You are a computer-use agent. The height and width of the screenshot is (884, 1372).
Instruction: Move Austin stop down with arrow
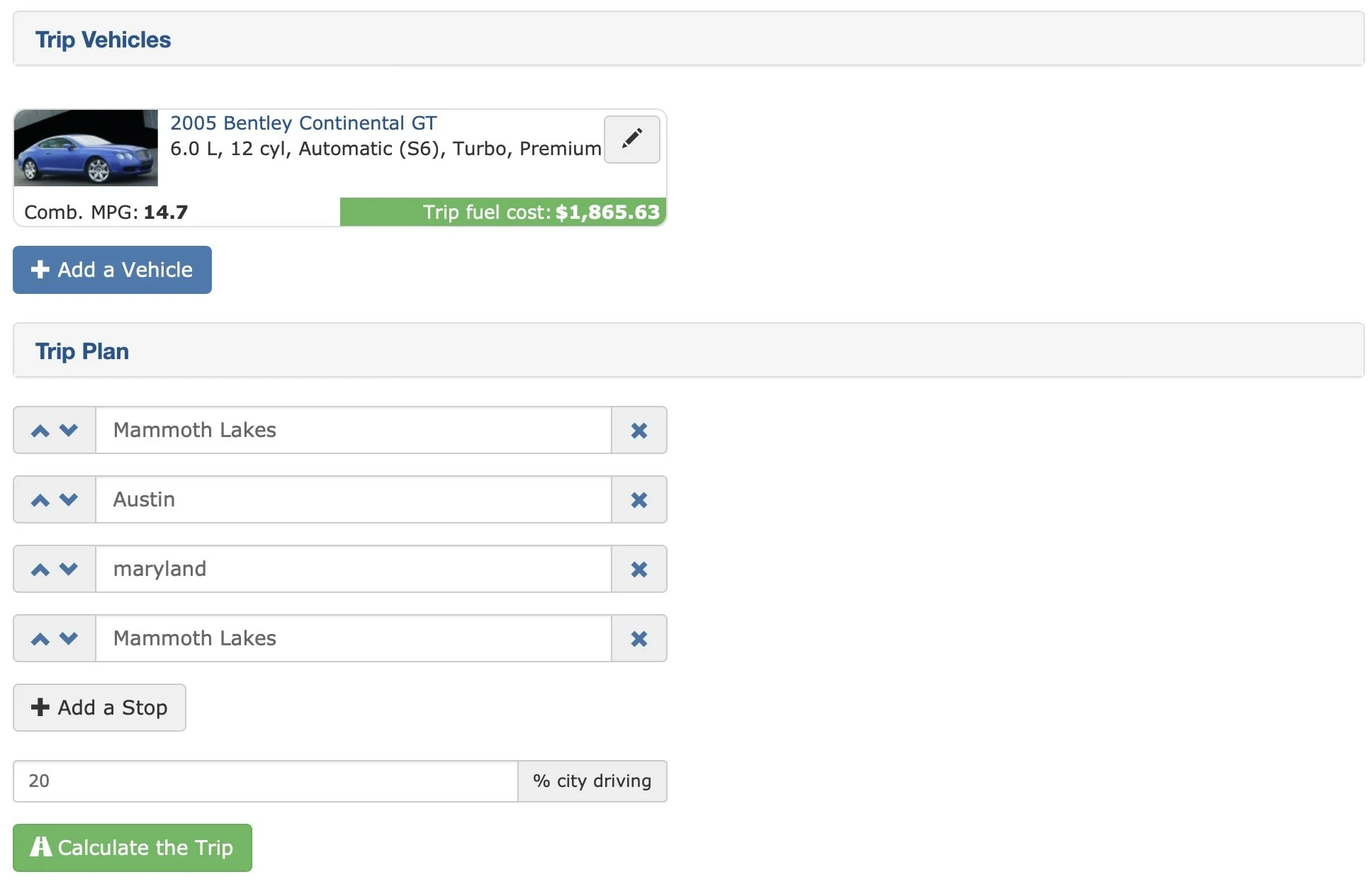point(69,499)
